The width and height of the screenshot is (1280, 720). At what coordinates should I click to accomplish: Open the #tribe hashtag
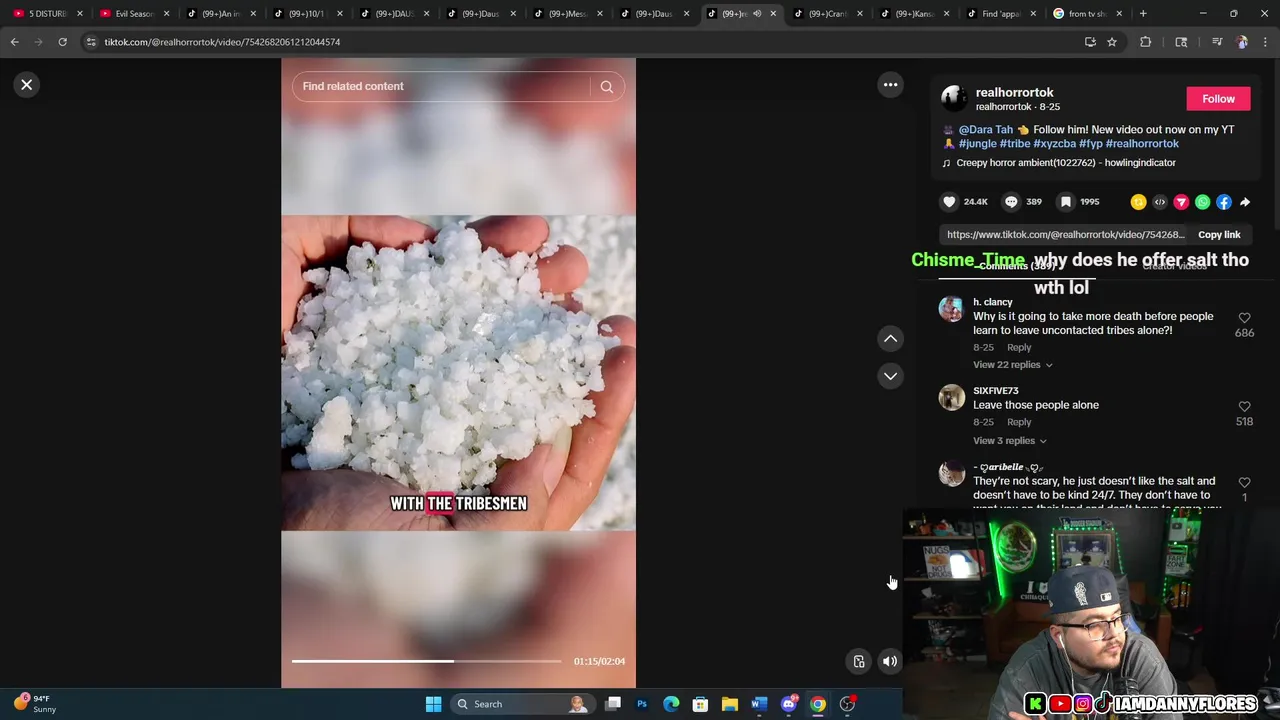pyautogui.click(x=1014, y=144)
